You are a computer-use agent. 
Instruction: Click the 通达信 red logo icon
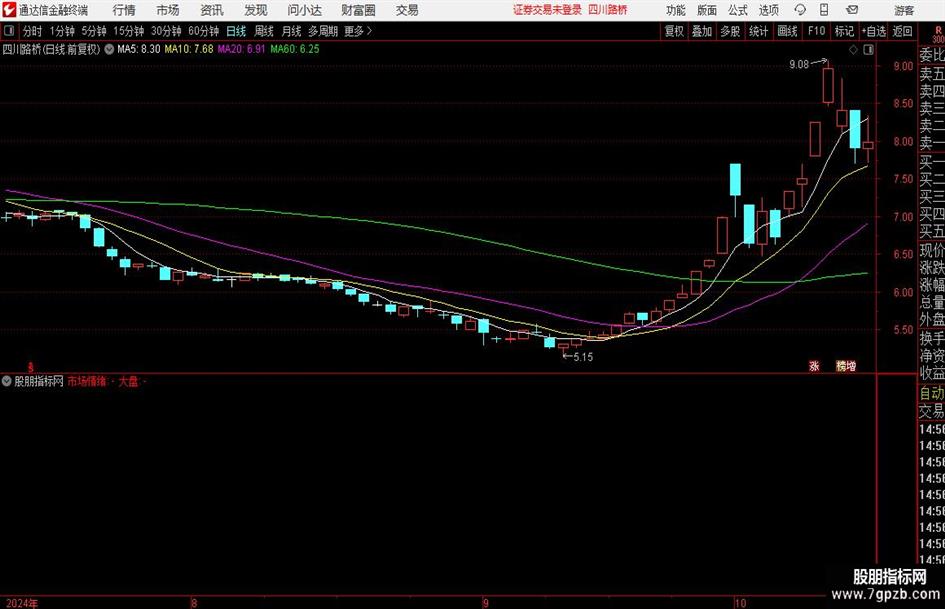(9, 10)
